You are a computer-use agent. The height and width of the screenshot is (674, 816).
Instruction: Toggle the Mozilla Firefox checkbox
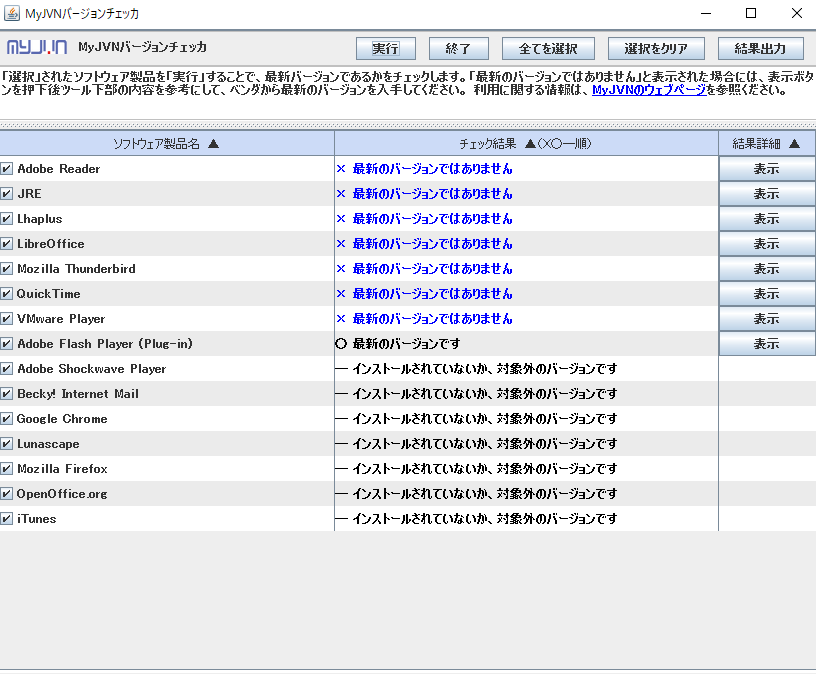(7, 468)
